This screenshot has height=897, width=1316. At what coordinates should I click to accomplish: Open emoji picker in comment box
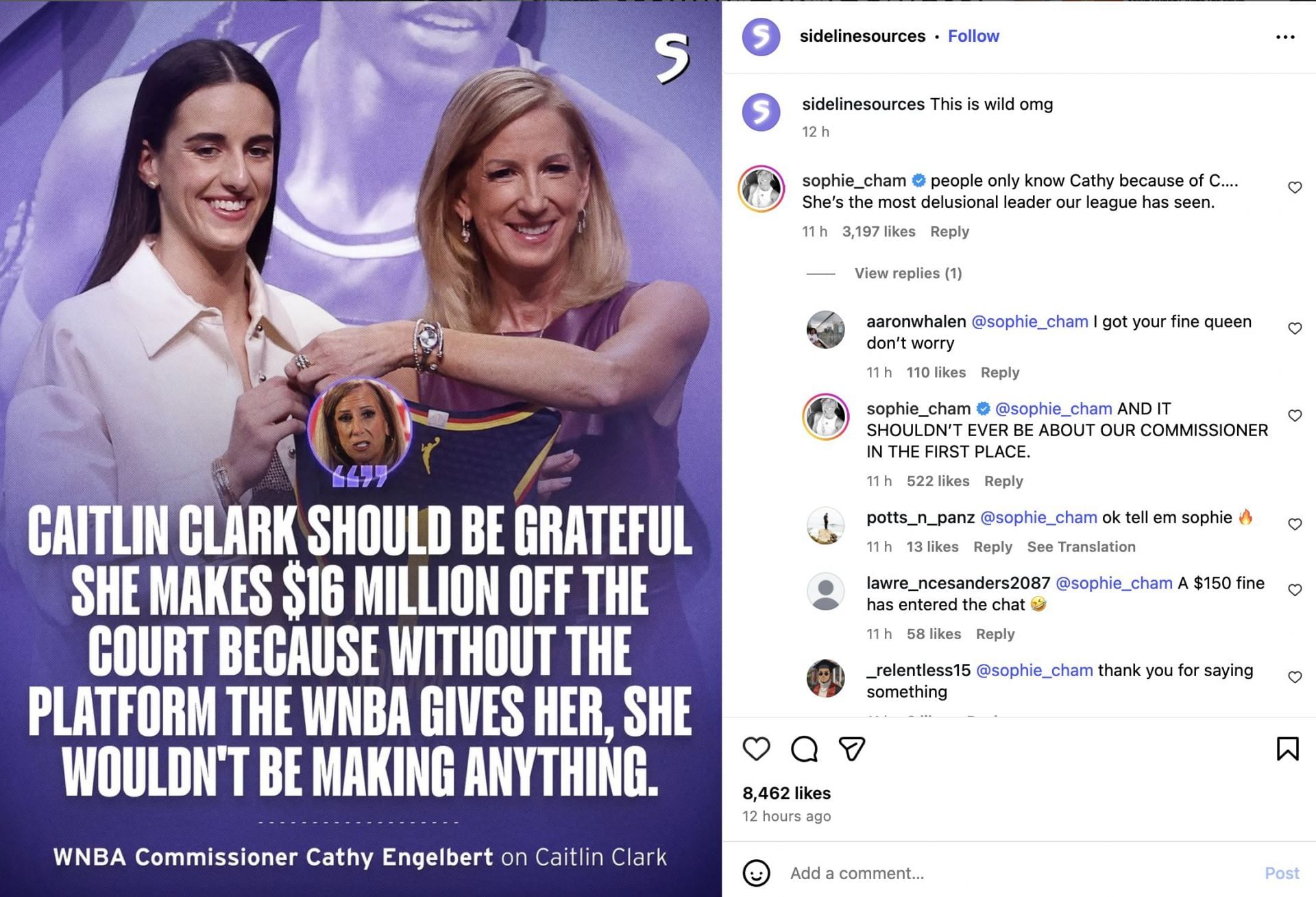tap(756, 873)
